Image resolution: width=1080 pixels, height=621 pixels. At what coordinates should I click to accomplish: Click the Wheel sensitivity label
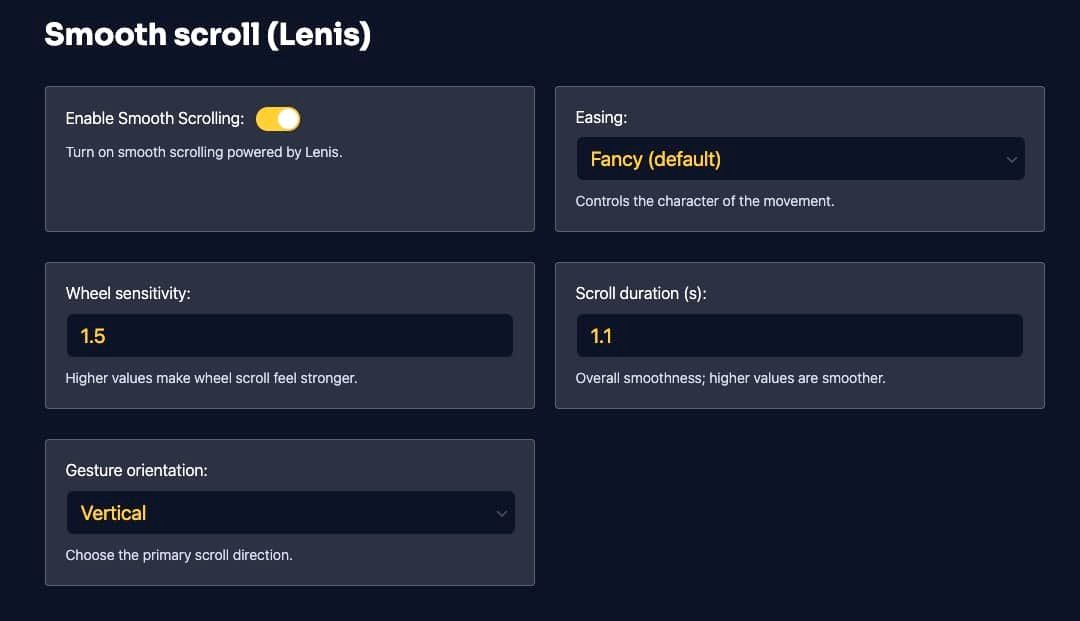[128, 293]
